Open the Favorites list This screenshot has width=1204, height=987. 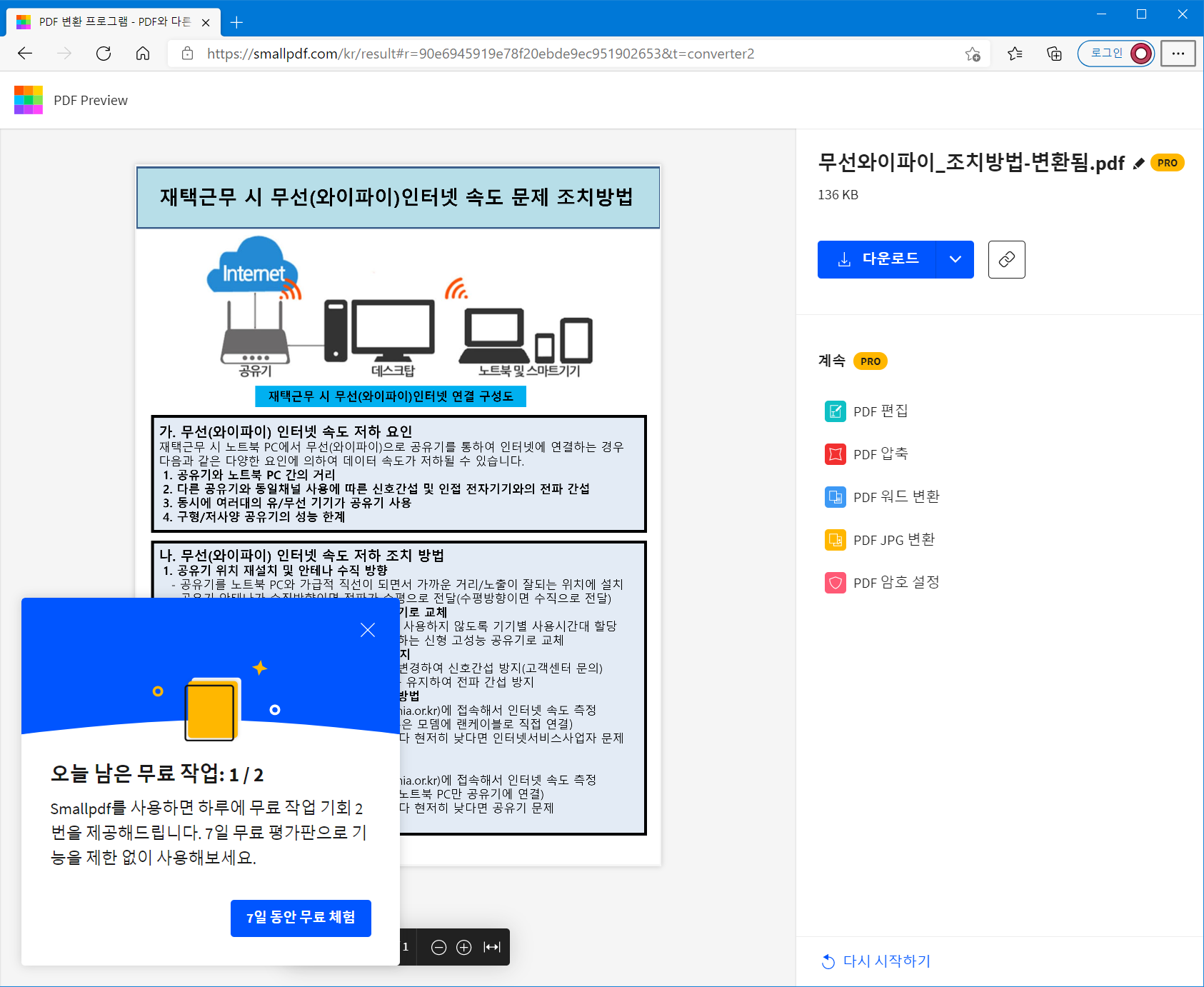coord(1015,54)
